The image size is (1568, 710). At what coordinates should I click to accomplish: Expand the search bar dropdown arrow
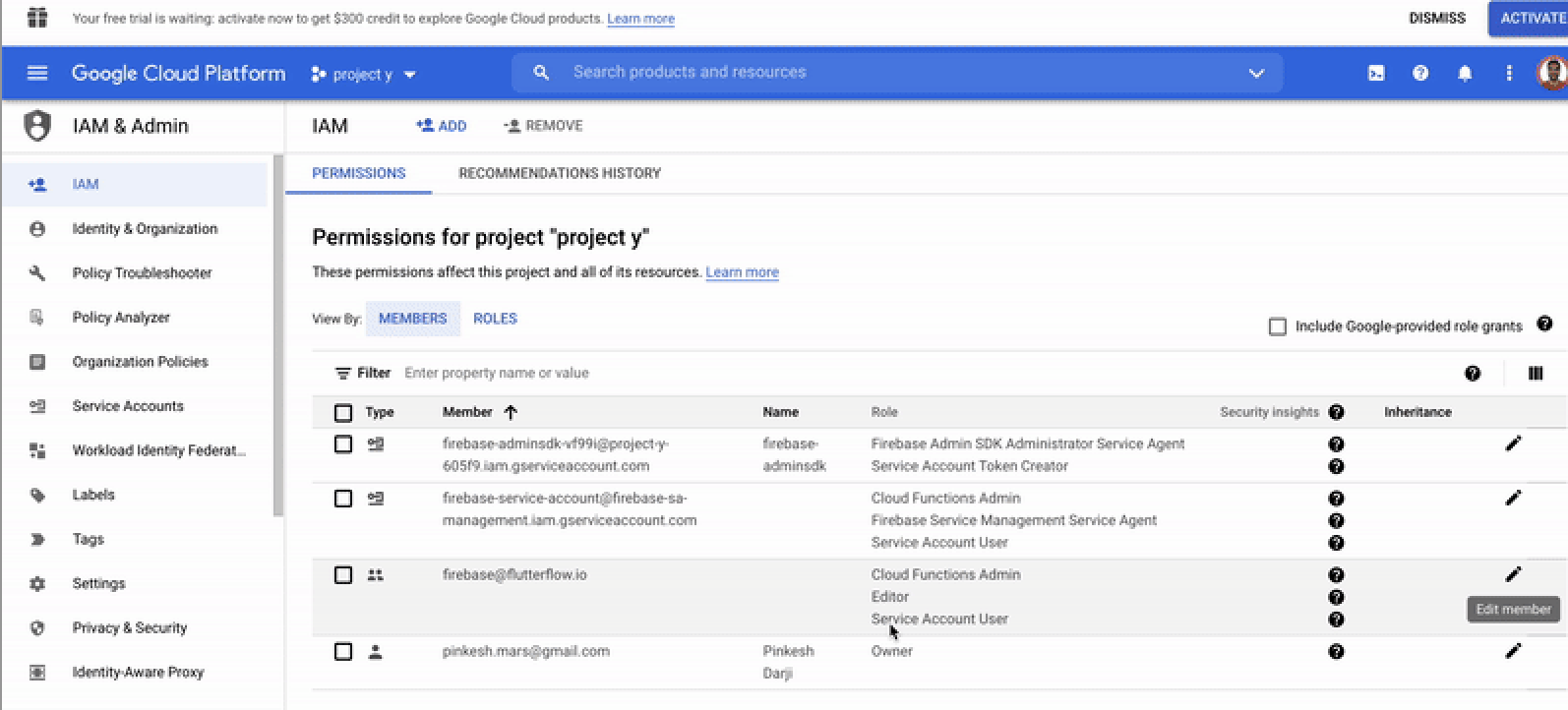click(1256, 73)
